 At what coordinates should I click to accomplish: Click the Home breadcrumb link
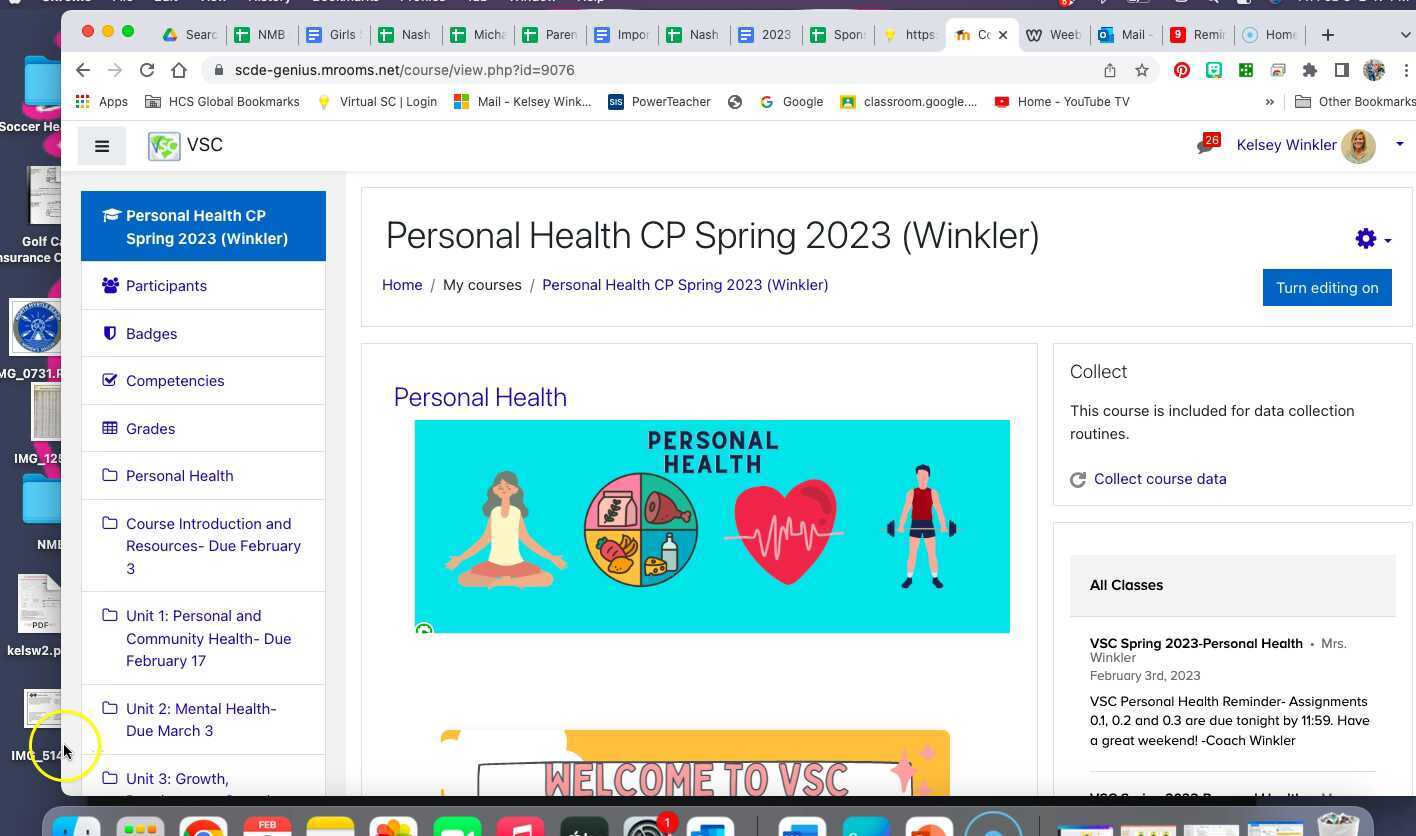(x=401, y=285)
